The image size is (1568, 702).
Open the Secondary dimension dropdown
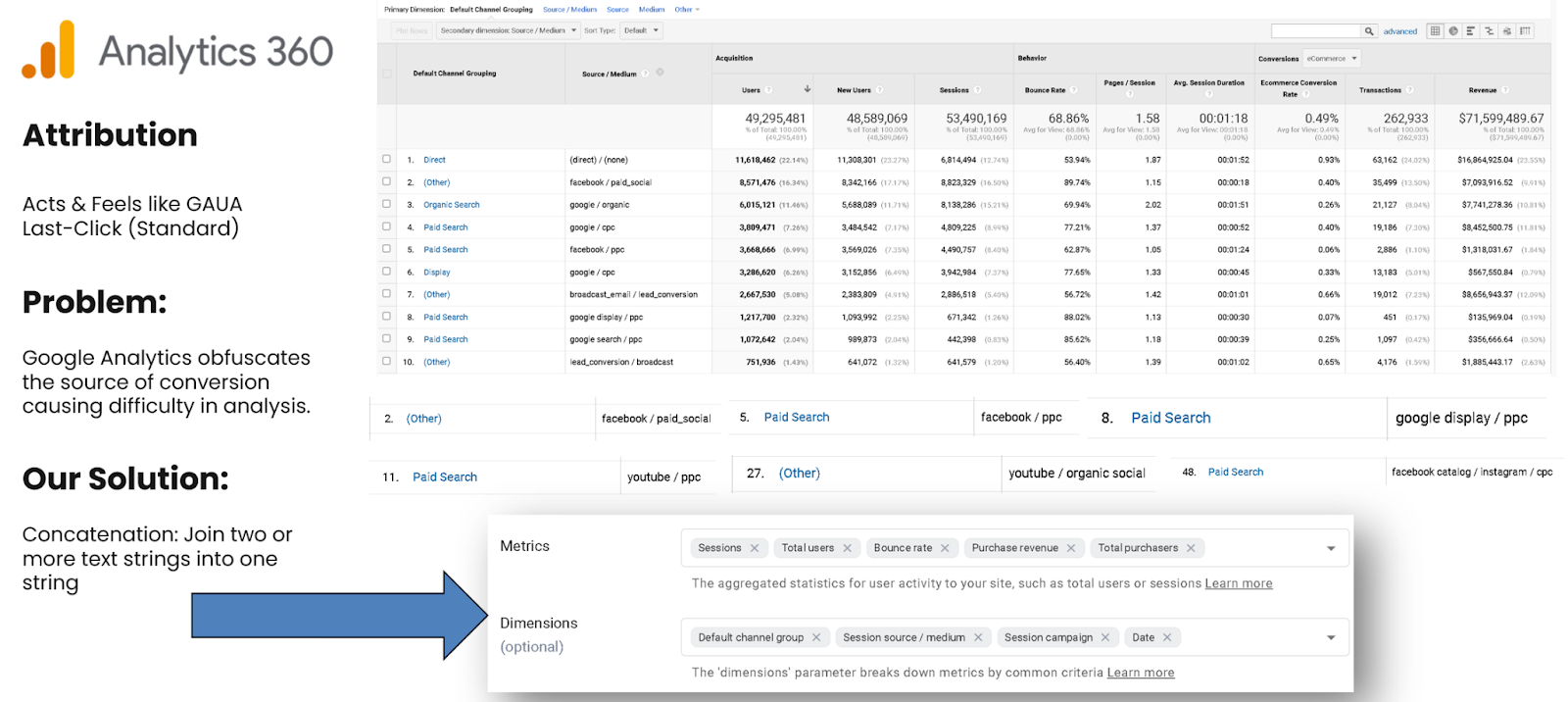[x=508, y=30]
